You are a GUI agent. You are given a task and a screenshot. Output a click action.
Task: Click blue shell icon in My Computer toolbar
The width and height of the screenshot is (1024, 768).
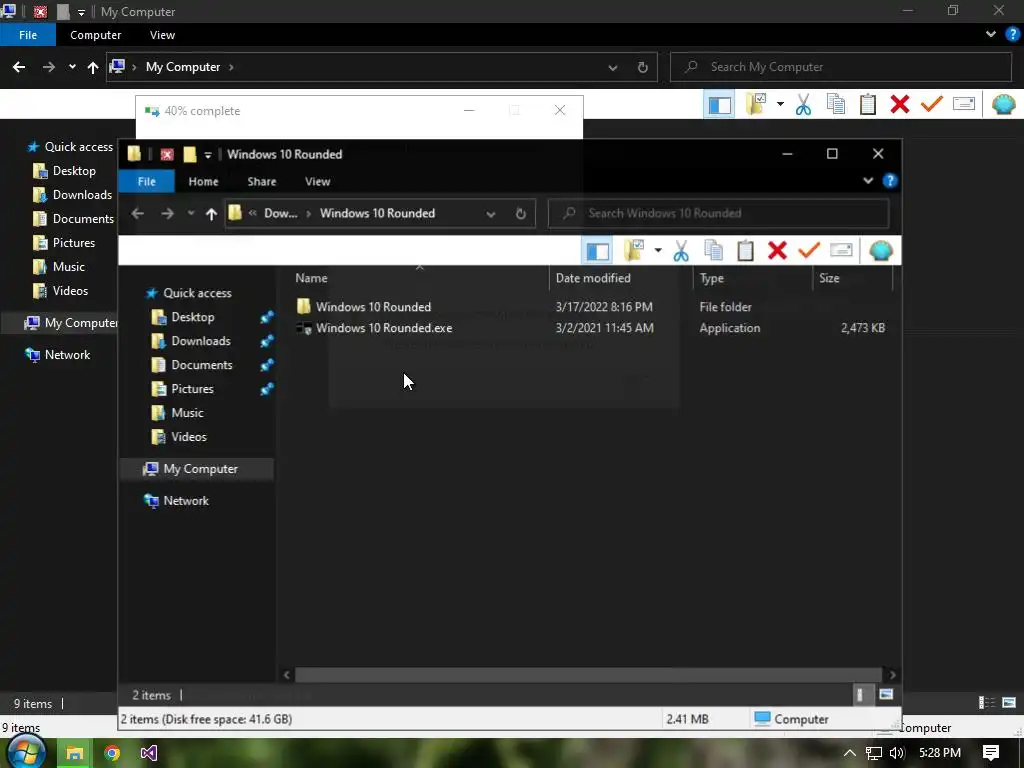(x=1004, y=104)
